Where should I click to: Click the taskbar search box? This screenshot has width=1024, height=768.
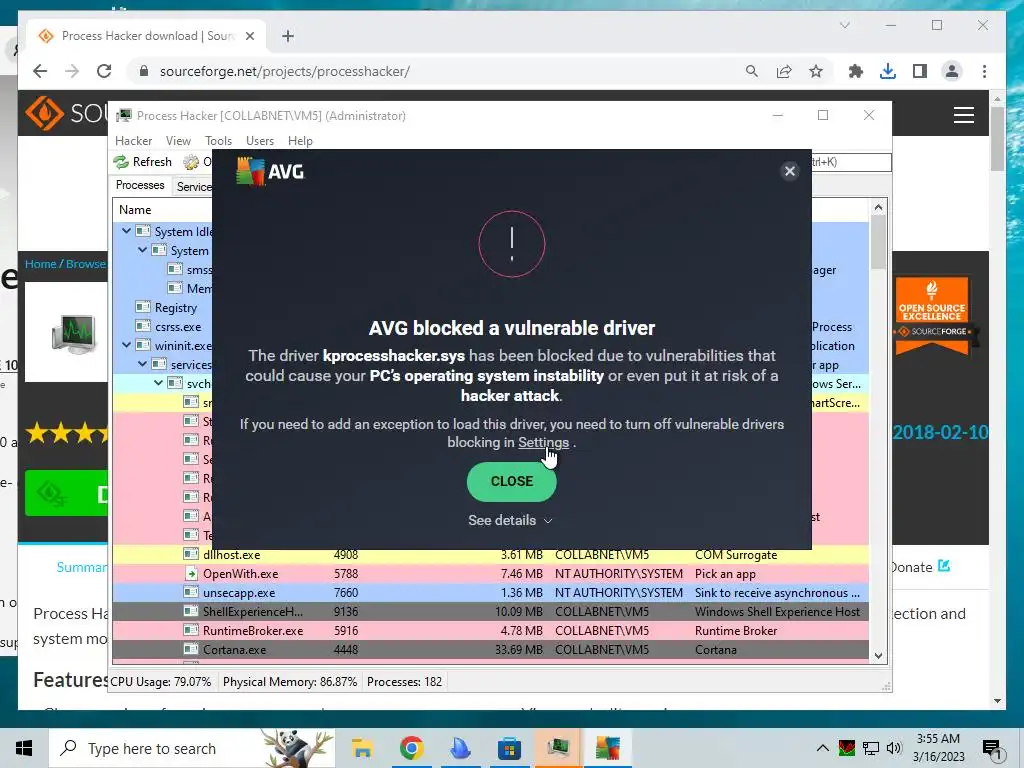pyautogui.click(x=192, y=748)
